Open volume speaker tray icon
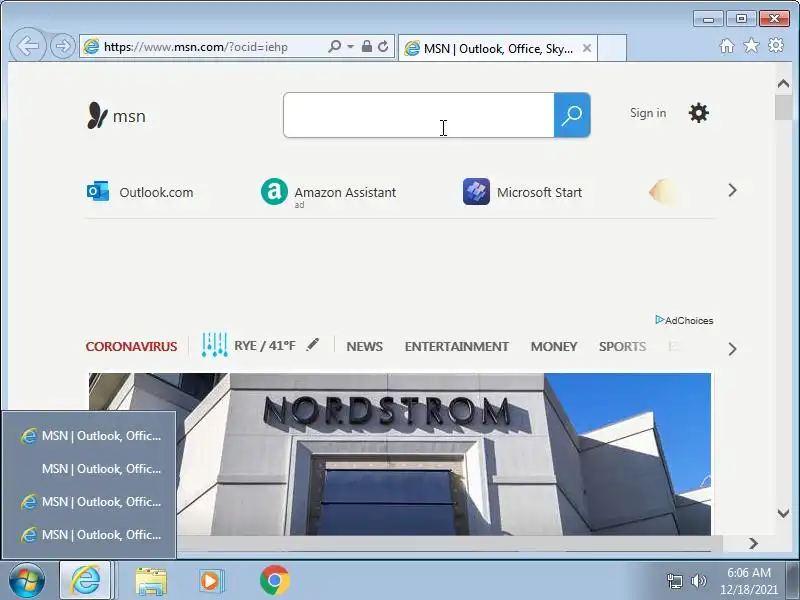This screenshot has width=800, height=600. pyautogui.click(x=698, y=581)
